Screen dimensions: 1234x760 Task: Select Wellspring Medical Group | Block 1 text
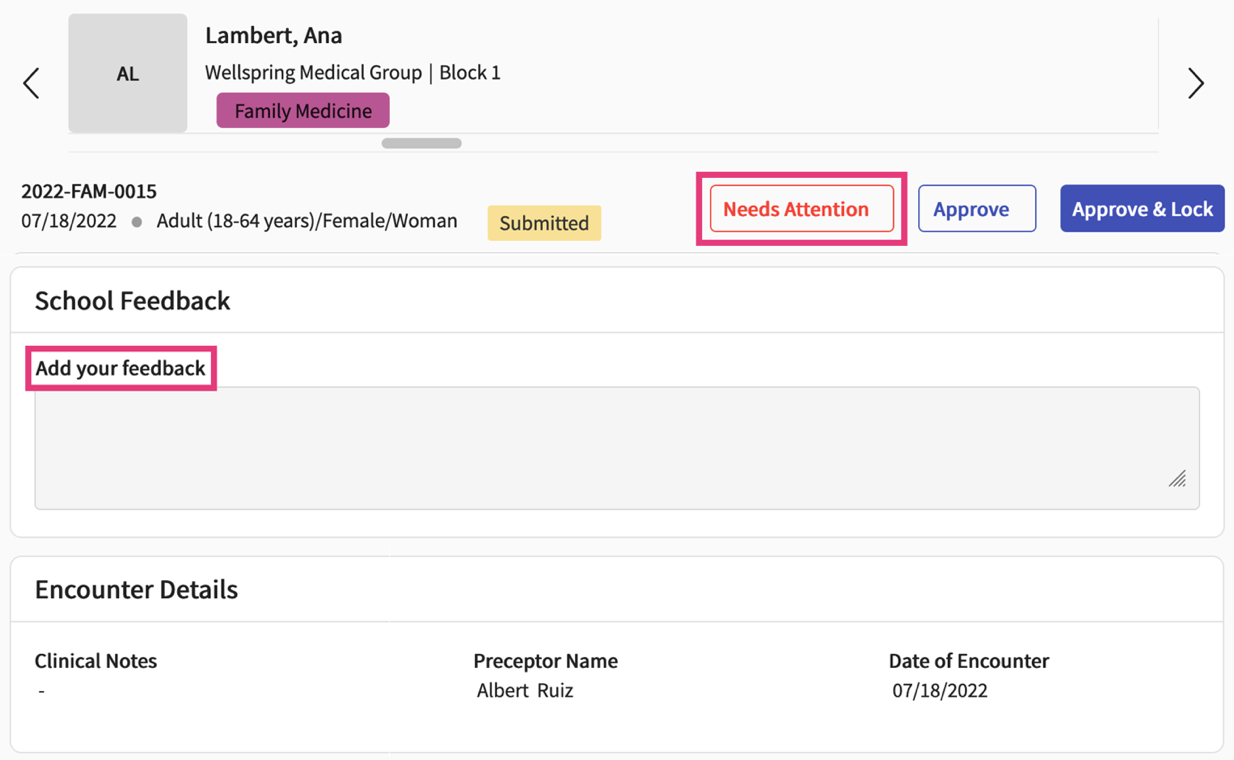click(x=352, y=72)
